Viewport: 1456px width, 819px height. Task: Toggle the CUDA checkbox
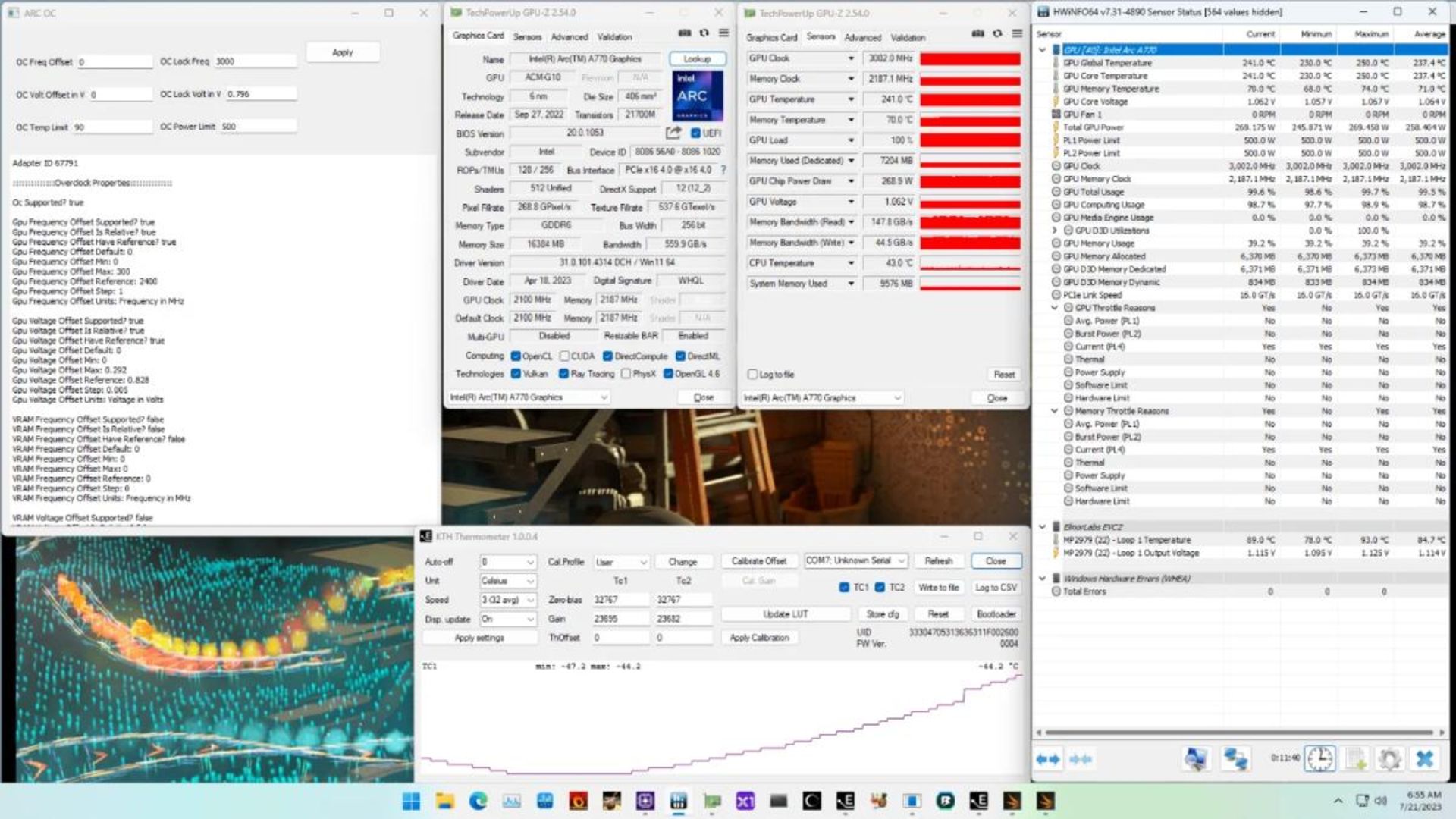tap(564, 356)
